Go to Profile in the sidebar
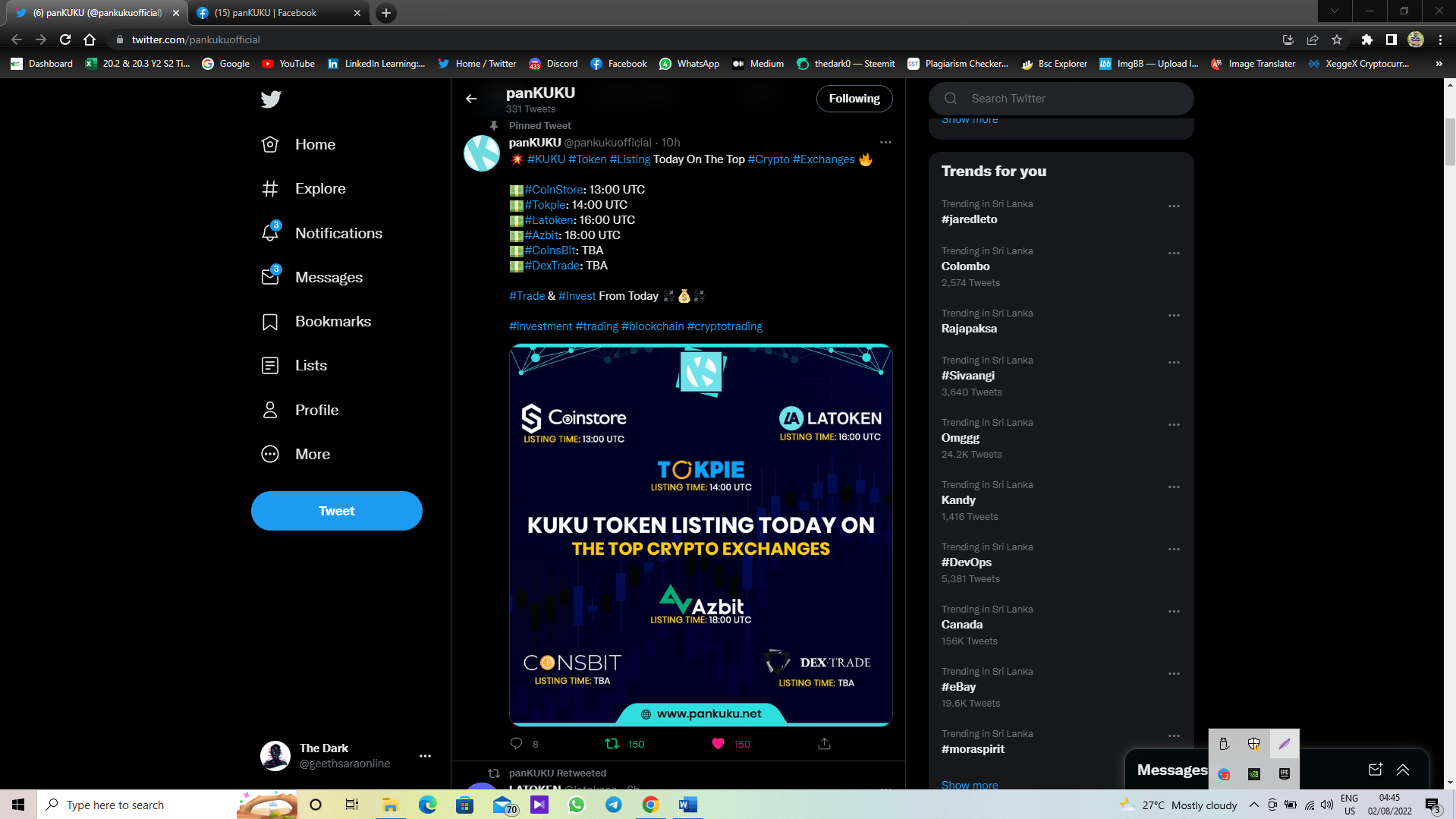1456x819 pixels. 300,410
